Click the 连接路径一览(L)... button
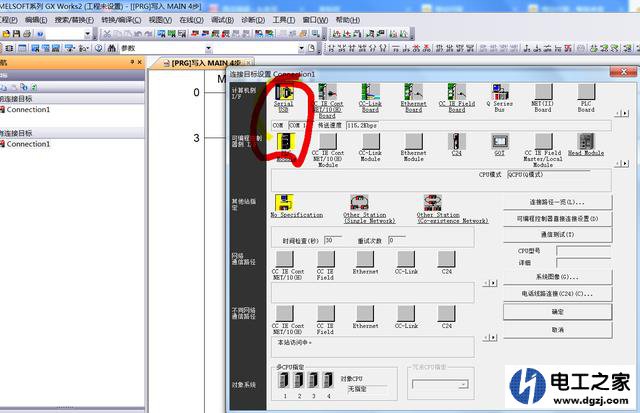This screenshot has height=413, width=640. point(558,202)
